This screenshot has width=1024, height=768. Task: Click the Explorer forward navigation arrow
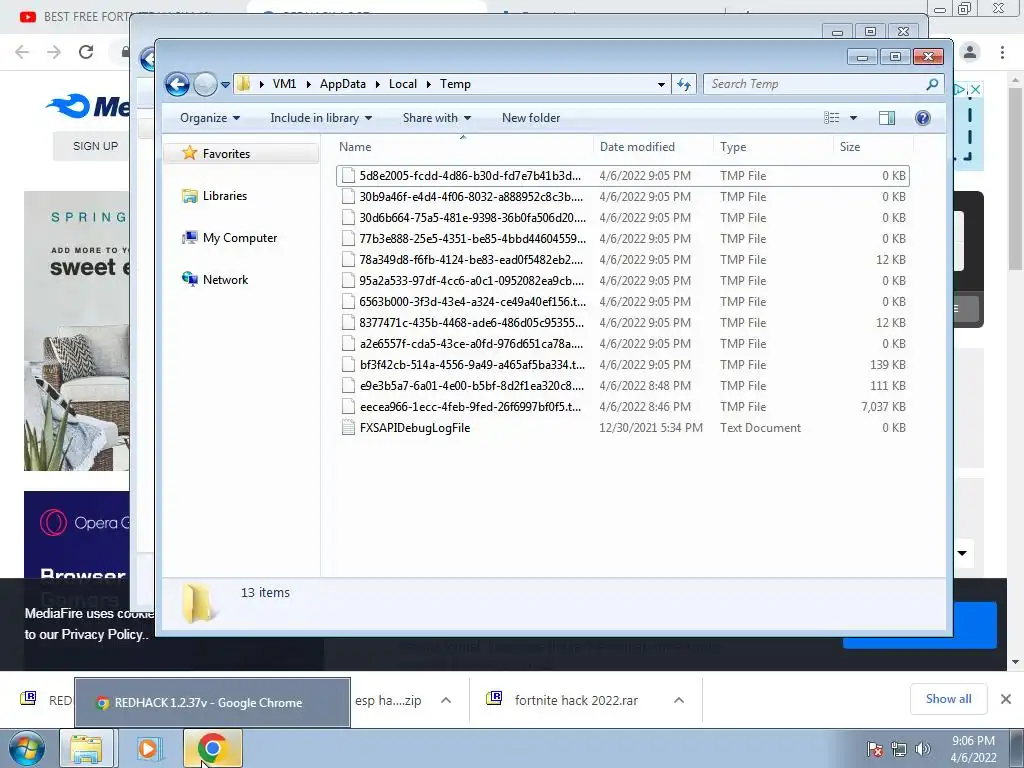click(205, 84)
